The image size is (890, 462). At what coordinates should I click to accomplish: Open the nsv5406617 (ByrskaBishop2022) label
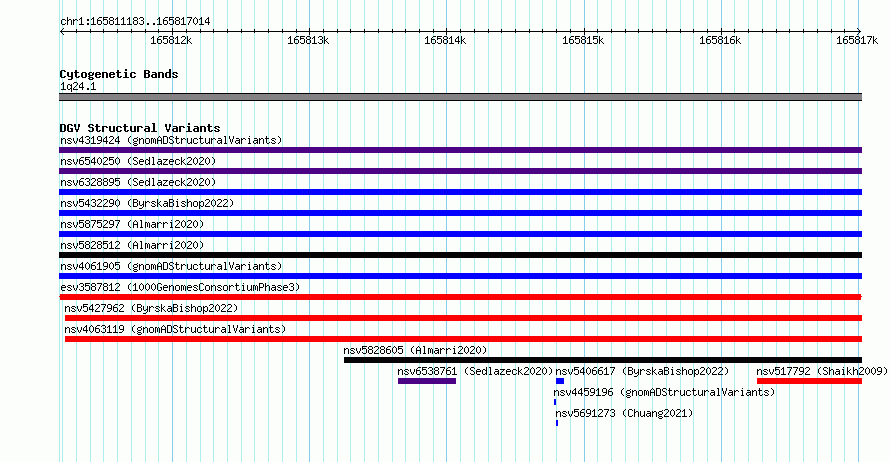point(642,371)
